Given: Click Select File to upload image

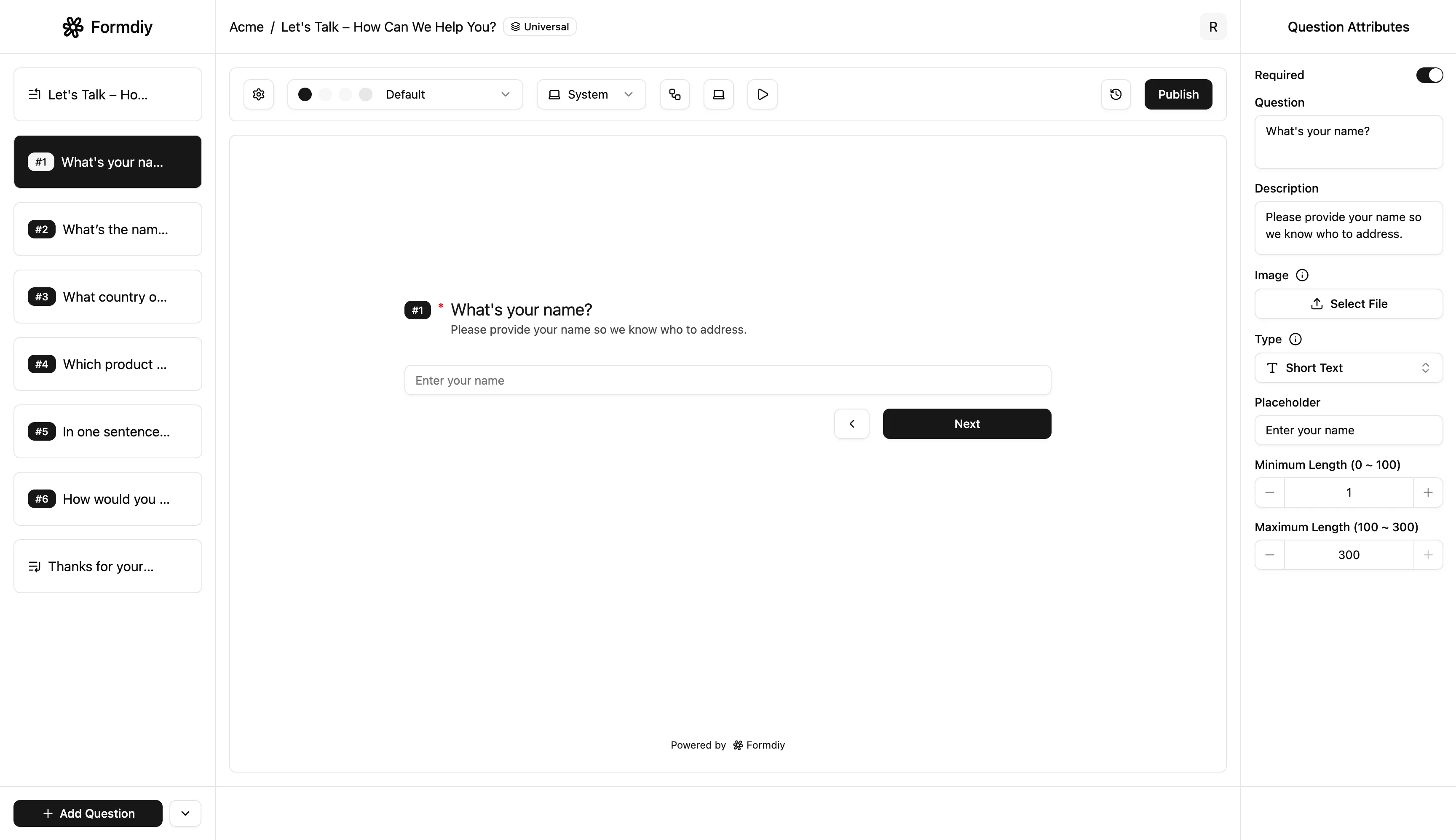Looking at the screenshot, I should pos(1349,304).
